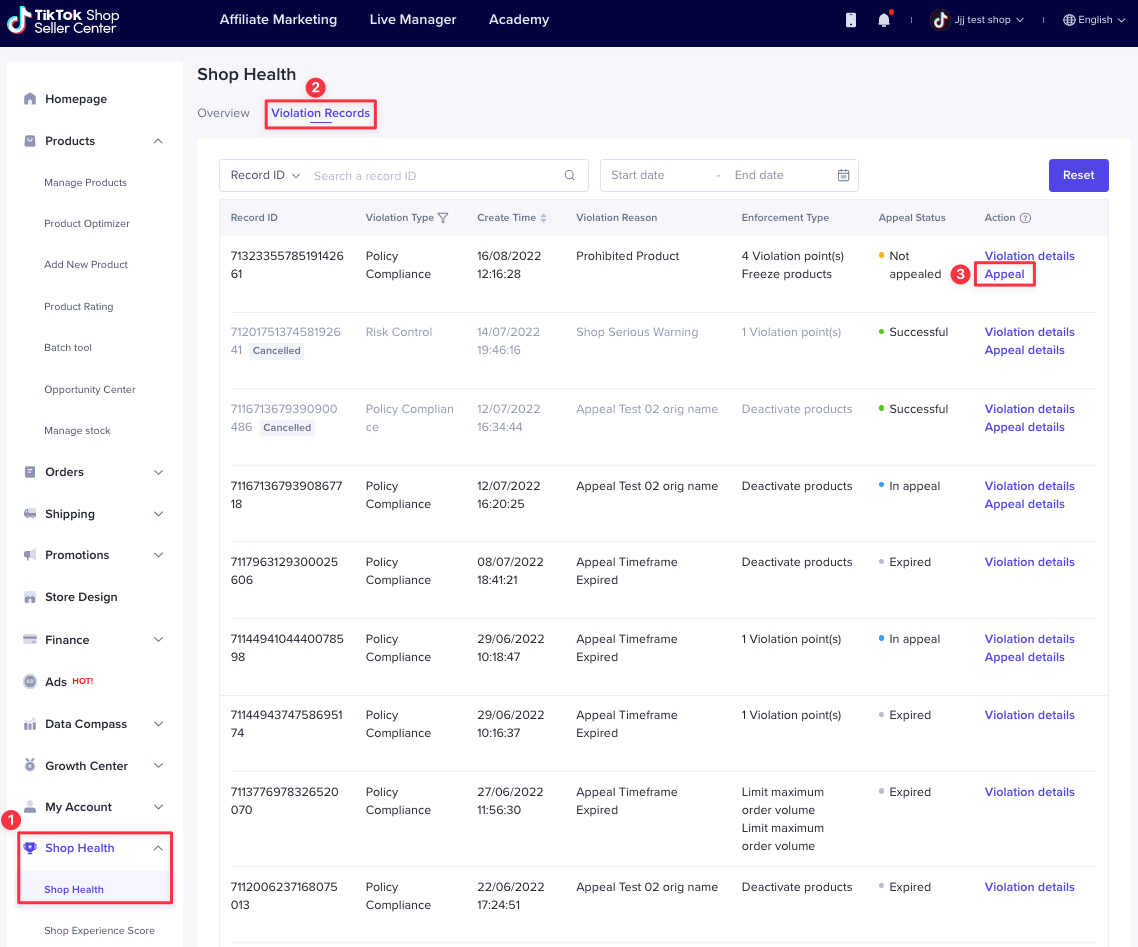Open the Record ID dropdown
Screen dimensions: 1138x947
(x=263, y=175)
